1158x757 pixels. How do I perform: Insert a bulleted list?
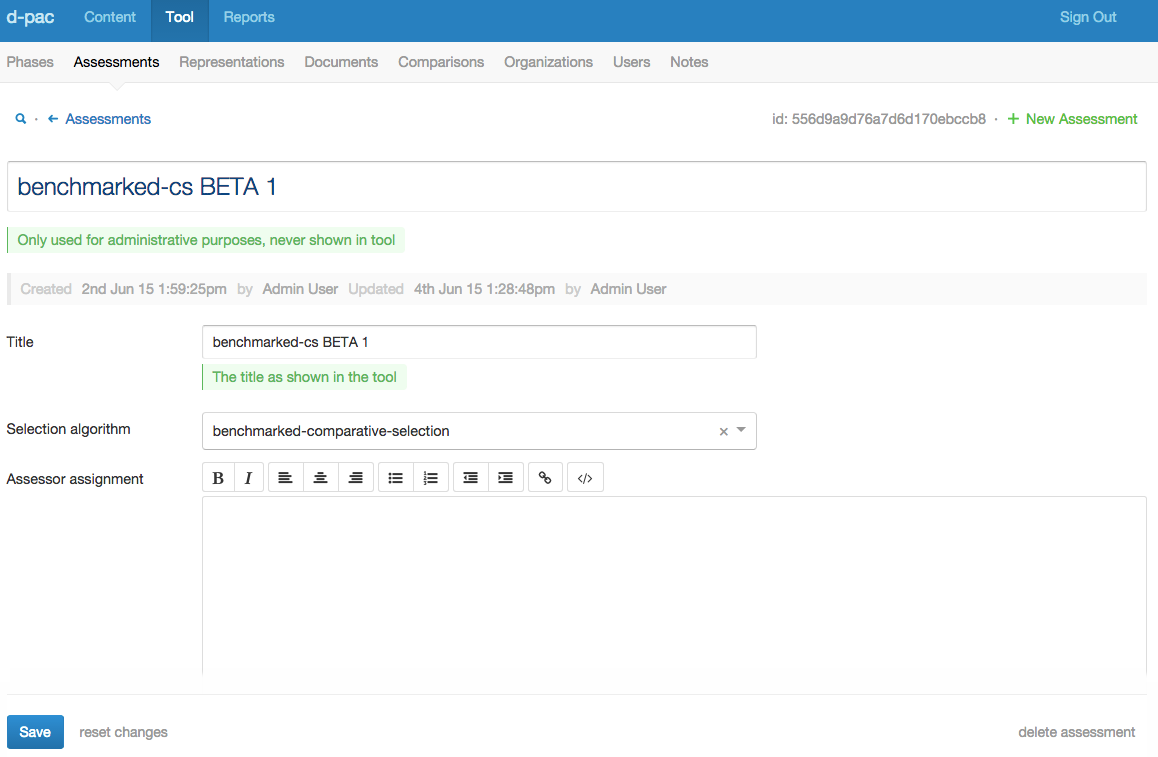[x=396, y=478]
